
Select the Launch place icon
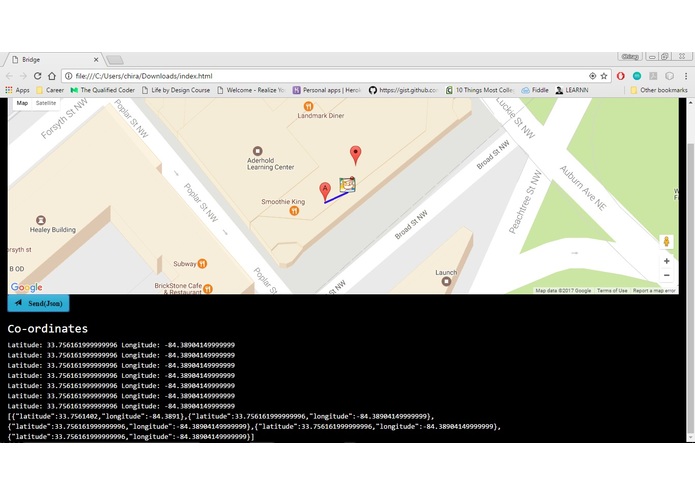click(x=446, y=281)
